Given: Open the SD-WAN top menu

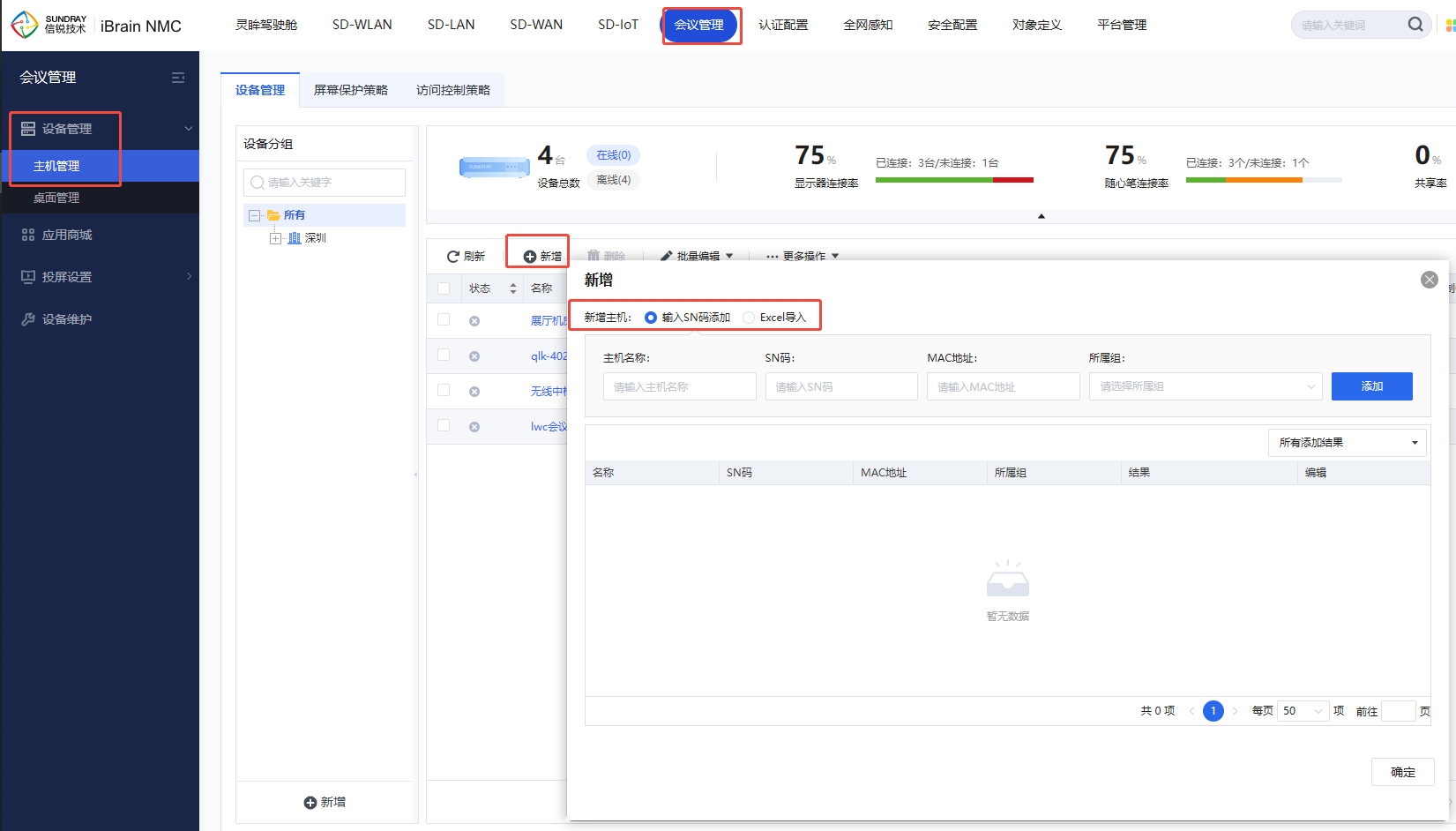Looking at the screenshot, I should tap(535, 25).
